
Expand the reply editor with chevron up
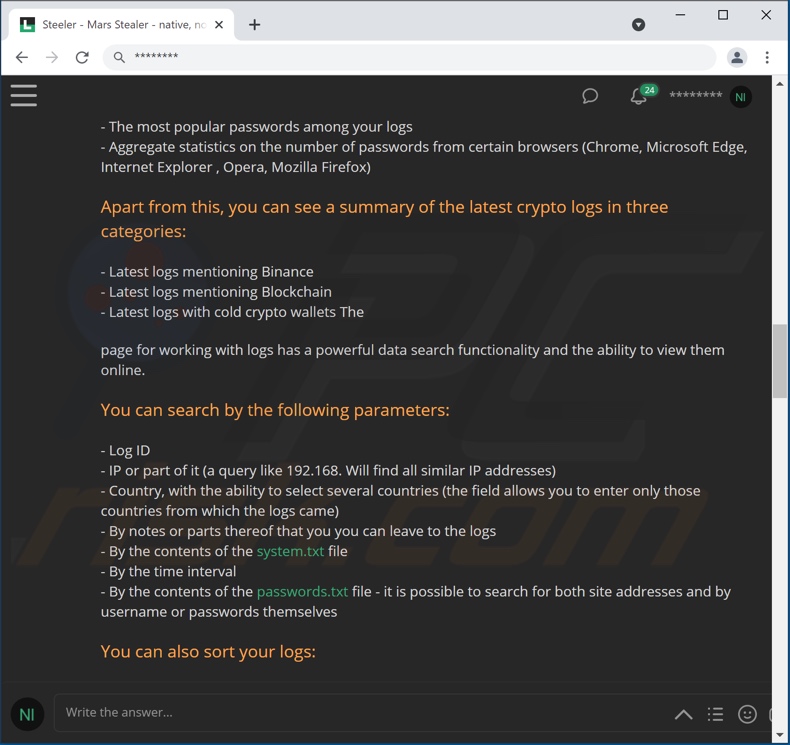[683, 714]
